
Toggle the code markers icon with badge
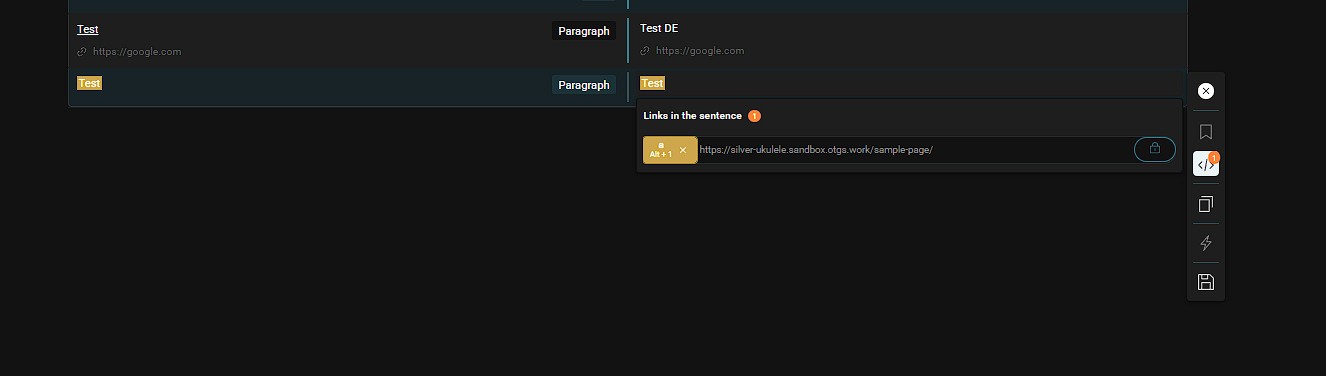click(1206, 165)
